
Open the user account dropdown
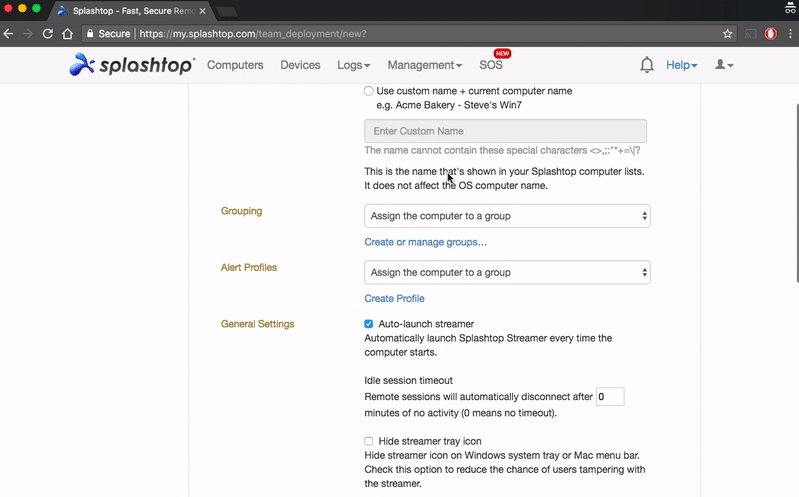point(724,65)
